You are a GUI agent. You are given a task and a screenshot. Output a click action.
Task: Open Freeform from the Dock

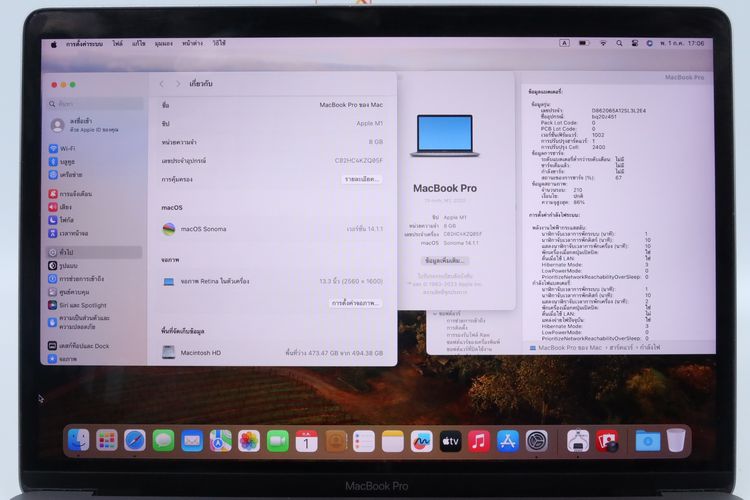click(x=421, y=441)
